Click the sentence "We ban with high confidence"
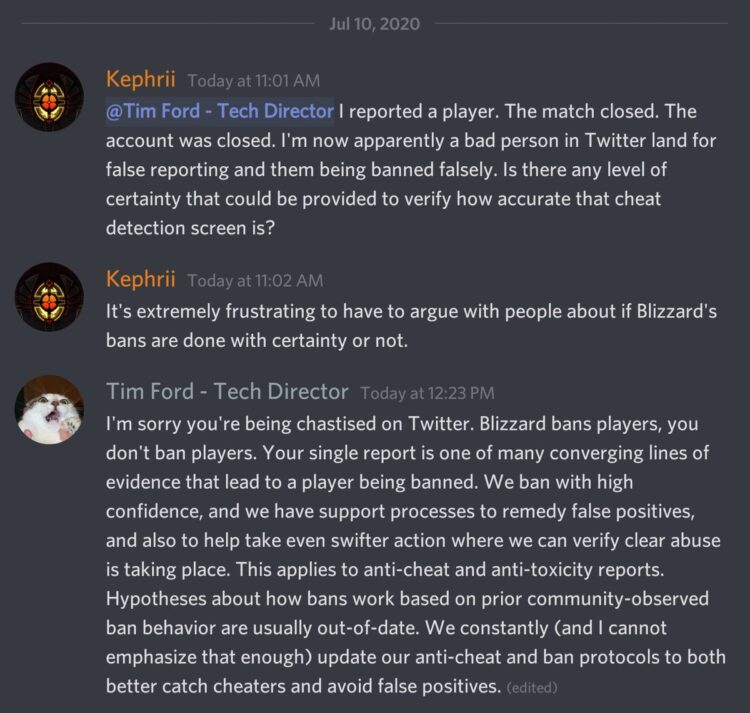This screenshot has width=750, height=713. 580,482
